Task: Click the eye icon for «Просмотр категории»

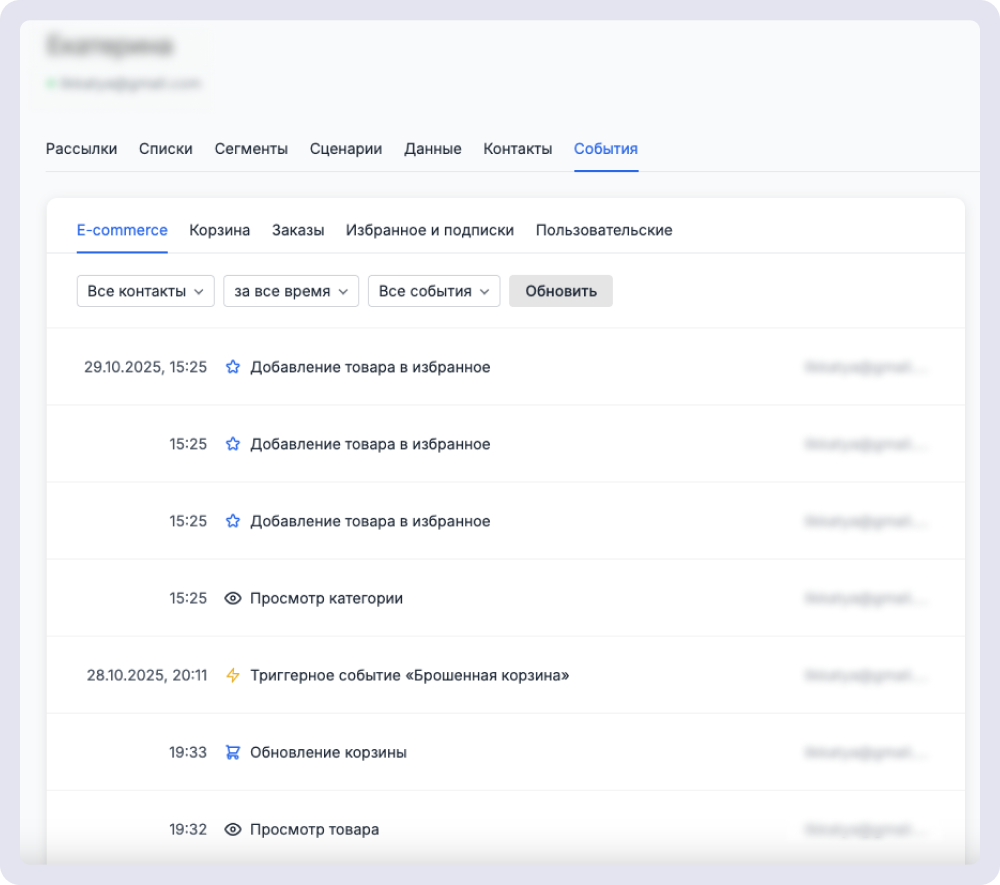Action: click(232, 598)
